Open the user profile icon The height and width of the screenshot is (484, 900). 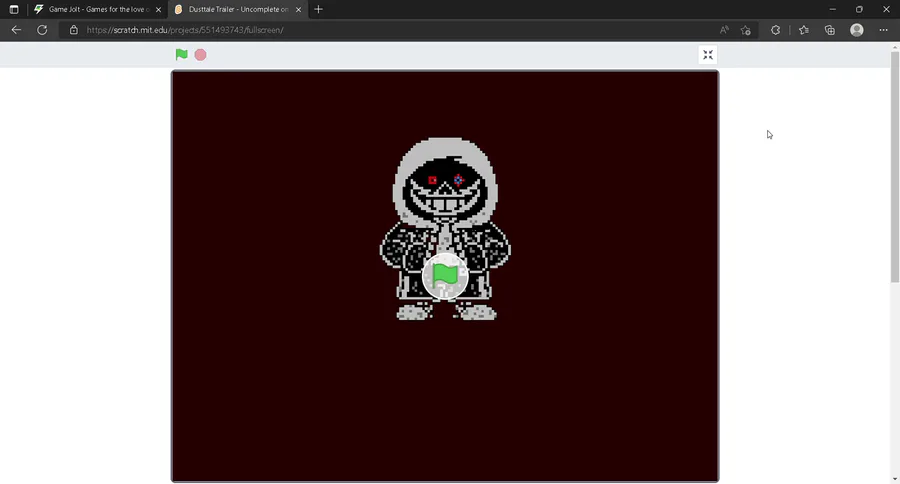pyautogui.click(x=856, y=30)
